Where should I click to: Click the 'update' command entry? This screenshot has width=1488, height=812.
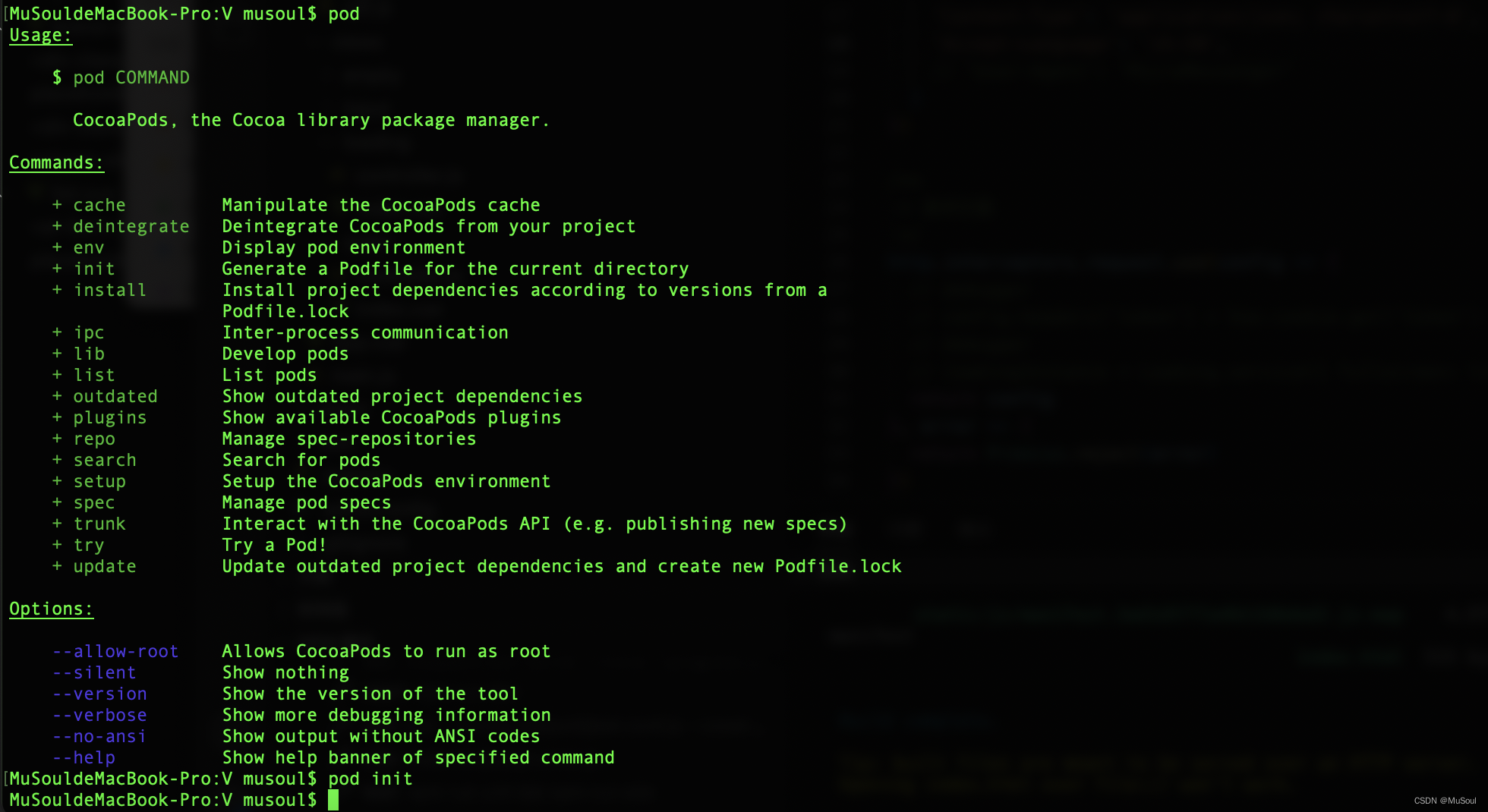pyautogui.click(x=105, y=566)
